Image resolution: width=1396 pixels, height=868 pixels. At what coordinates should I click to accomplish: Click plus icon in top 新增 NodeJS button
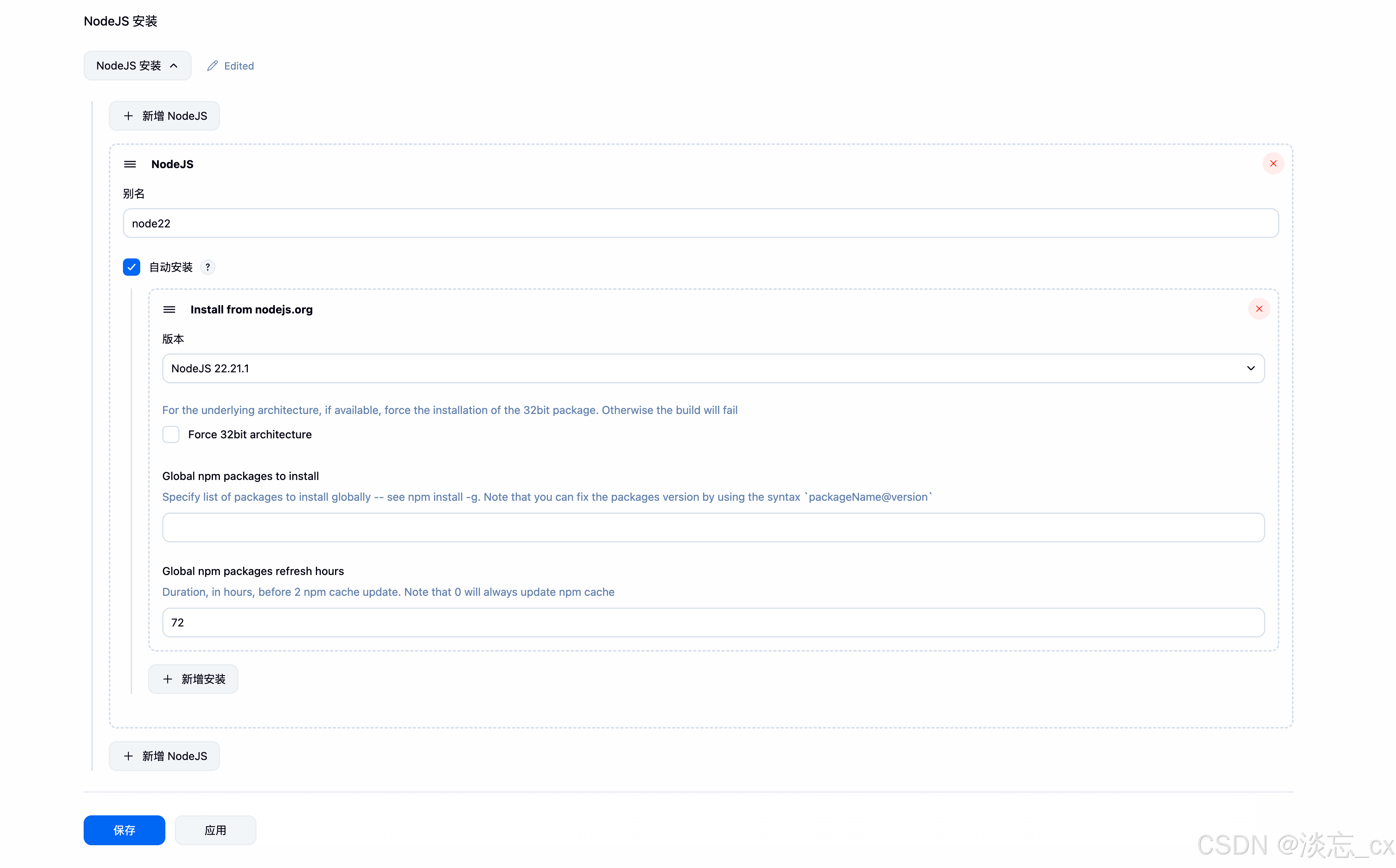(x=128, y=116)
